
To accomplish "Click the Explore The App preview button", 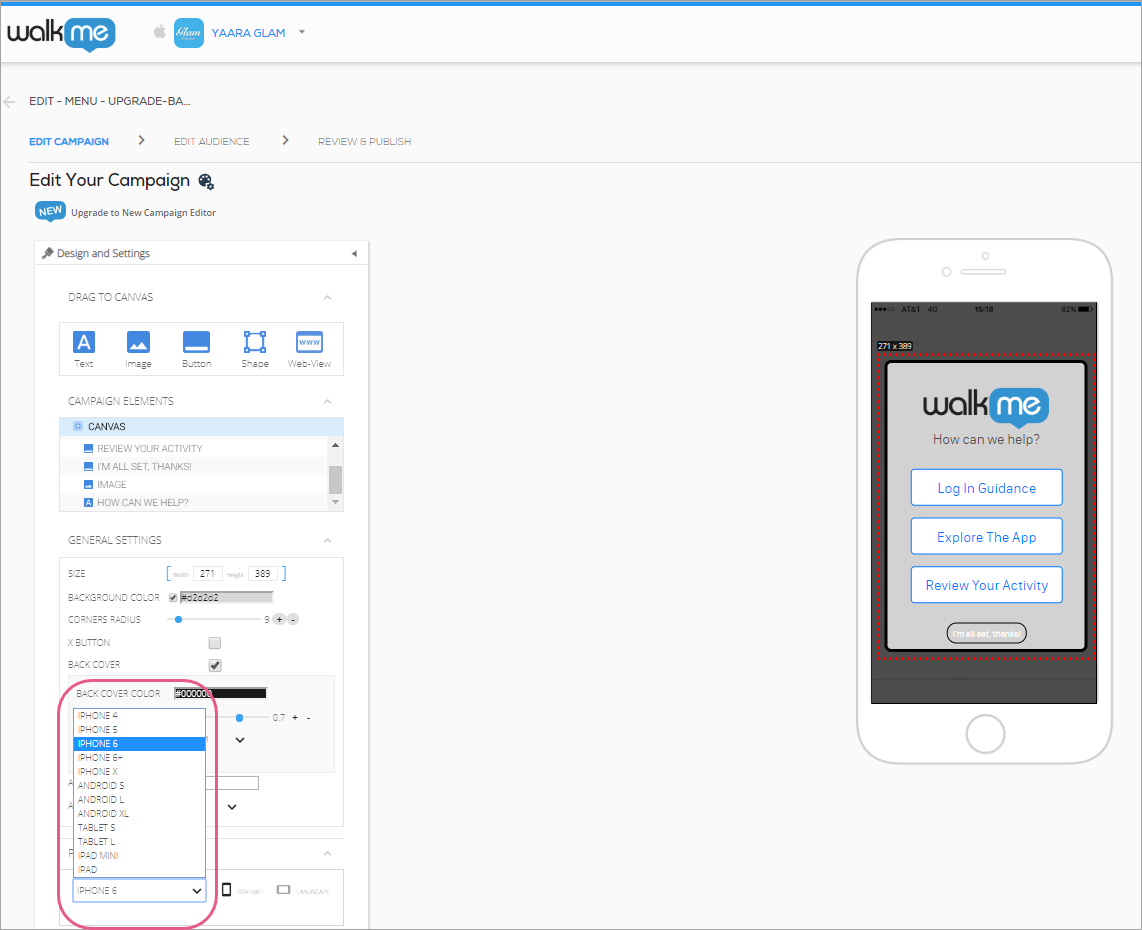I will 986,537.
